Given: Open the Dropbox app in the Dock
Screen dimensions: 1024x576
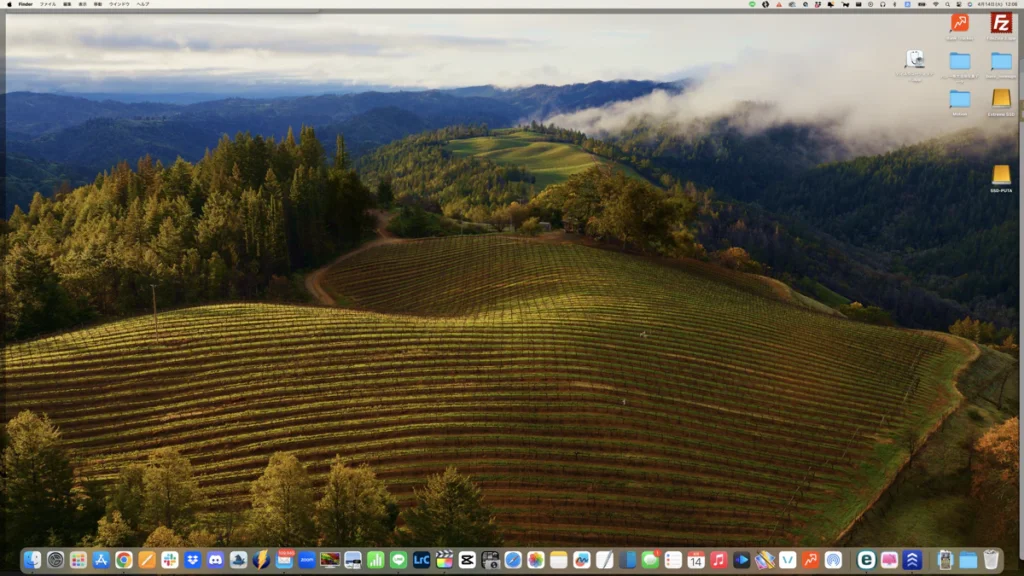Looking at the screenshot, I should tap(192, 560).
